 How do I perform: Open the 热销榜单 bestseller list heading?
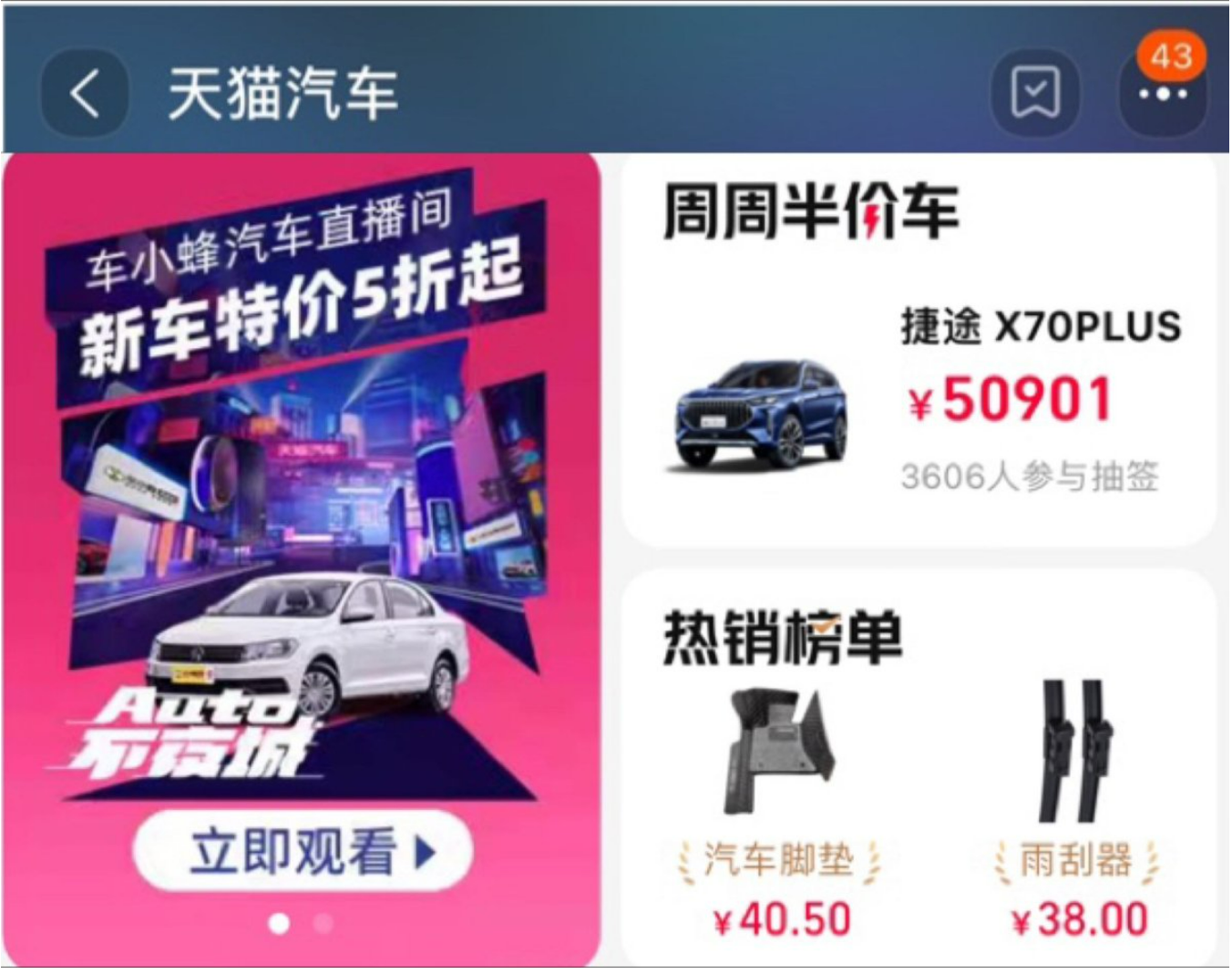point(783,637)
